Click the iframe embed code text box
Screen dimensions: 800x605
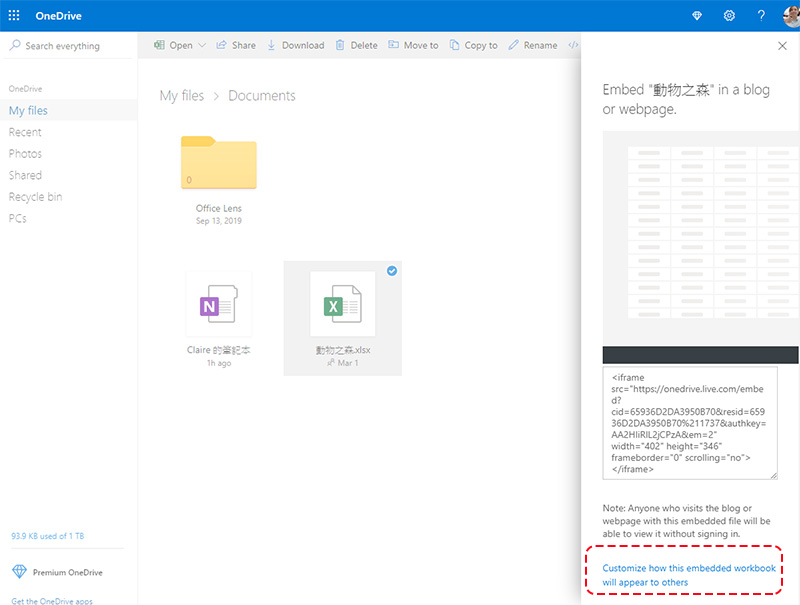coord(690,423)
